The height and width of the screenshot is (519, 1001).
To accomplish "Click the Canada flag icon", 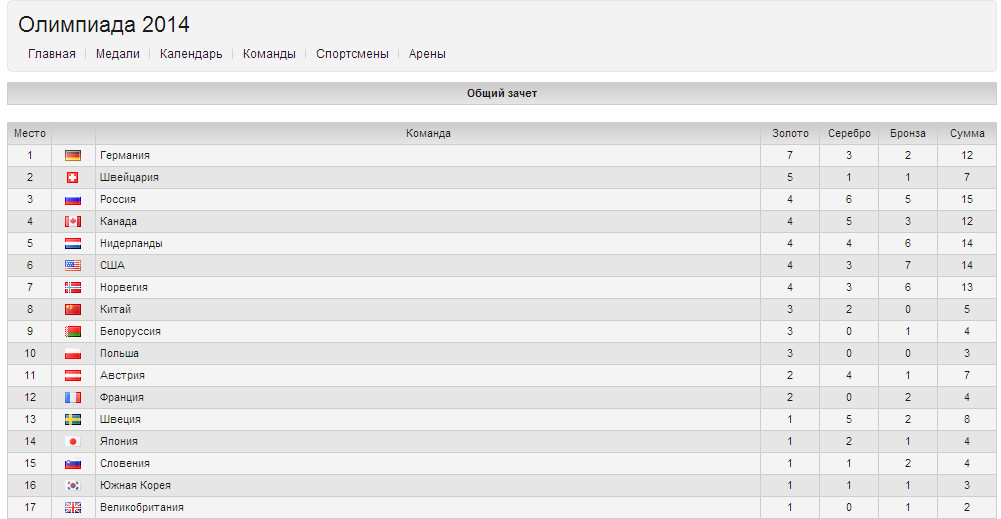I will (73, 222).
